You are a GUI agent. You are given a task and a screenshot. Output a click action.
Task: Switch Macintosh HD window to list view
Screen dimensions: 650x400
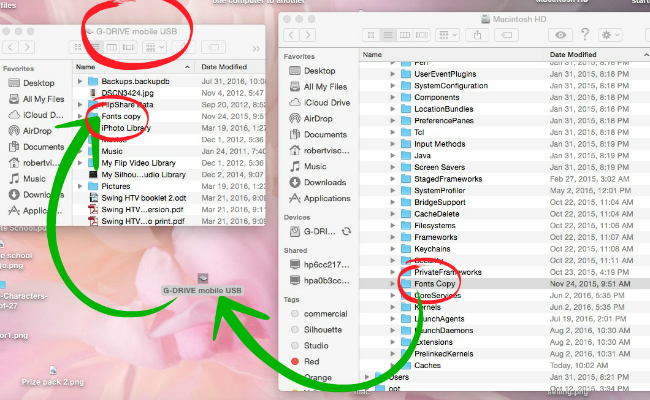click(388, 35)
